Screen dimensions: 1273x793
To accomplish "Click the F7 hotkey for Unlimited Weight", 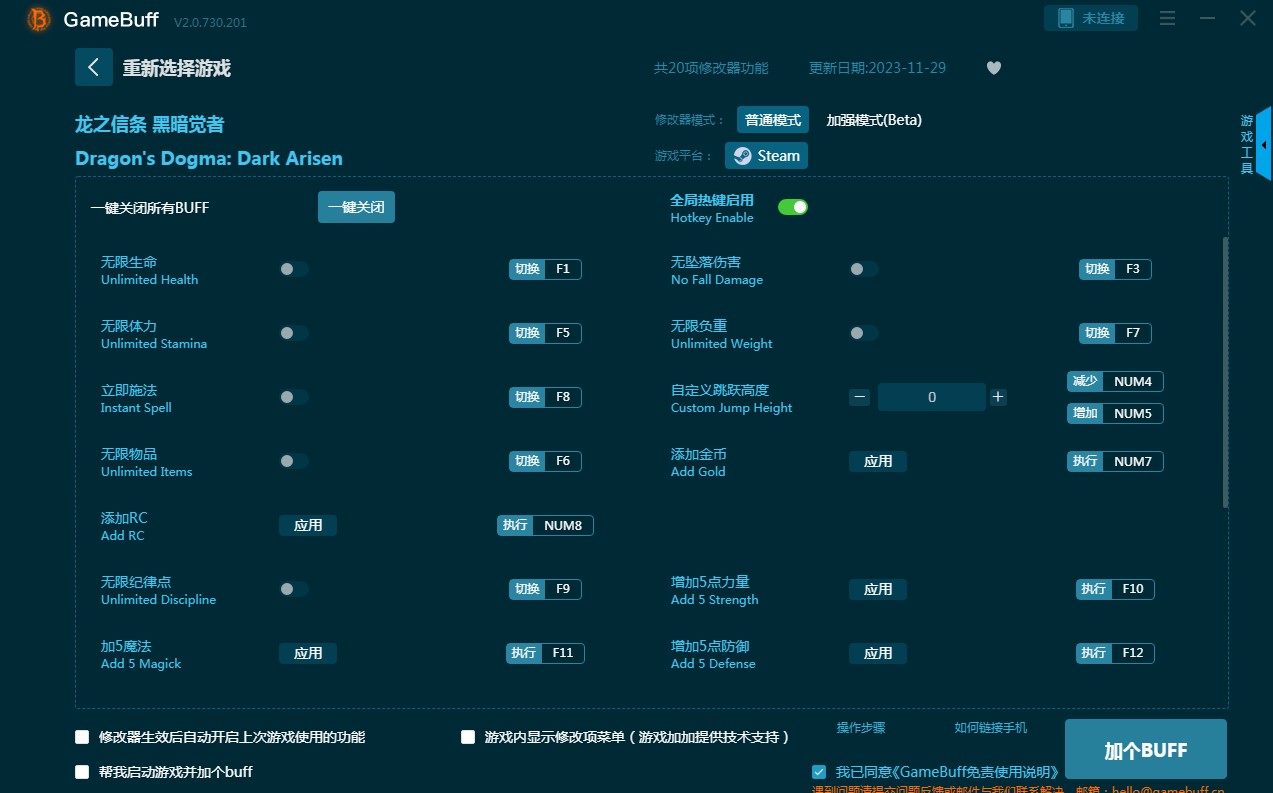I will [1115, 333].
